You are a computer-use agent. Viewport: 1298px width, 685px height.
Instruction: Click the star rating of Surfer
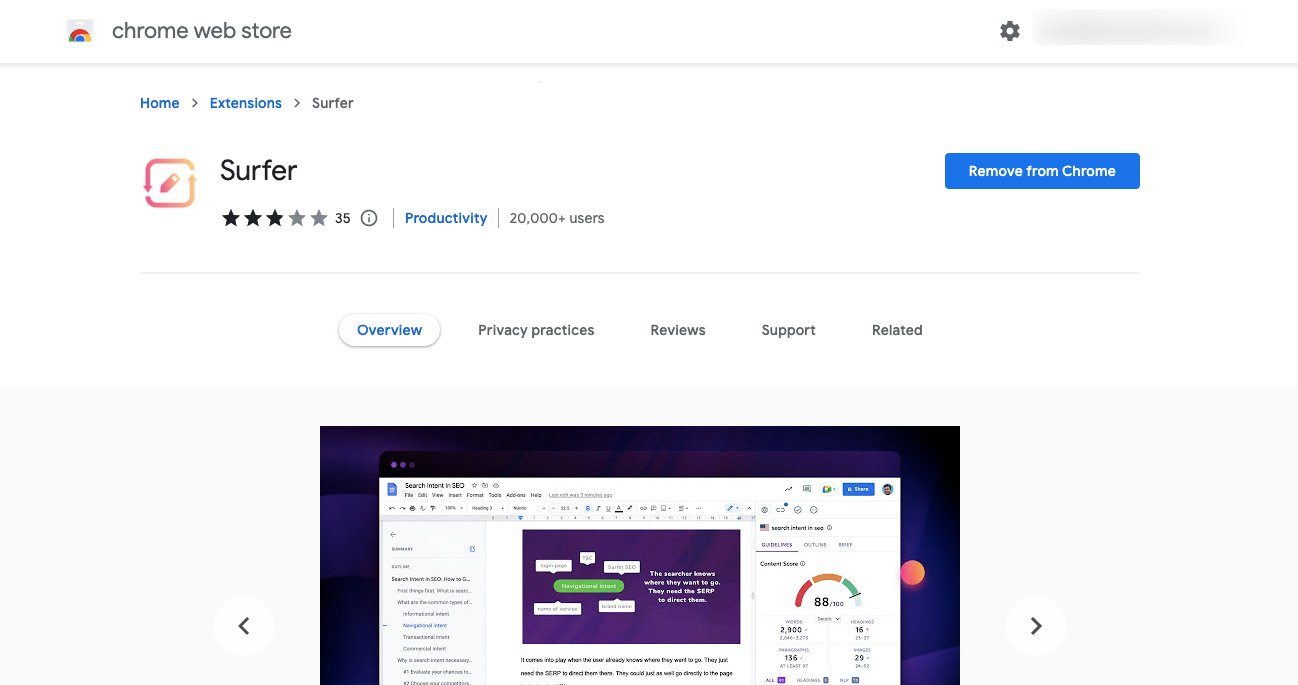275,218
